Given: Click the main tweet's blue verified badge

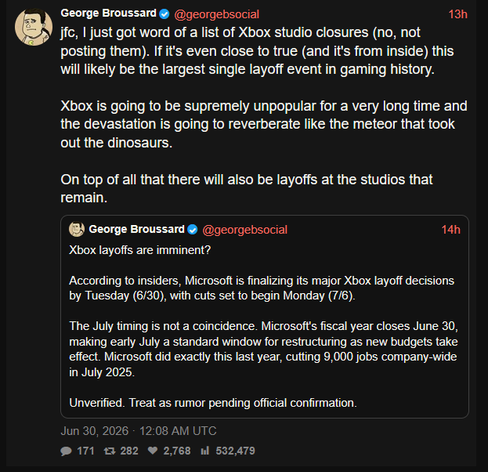Looking at the screenshot, I should [x=164, y=14].
